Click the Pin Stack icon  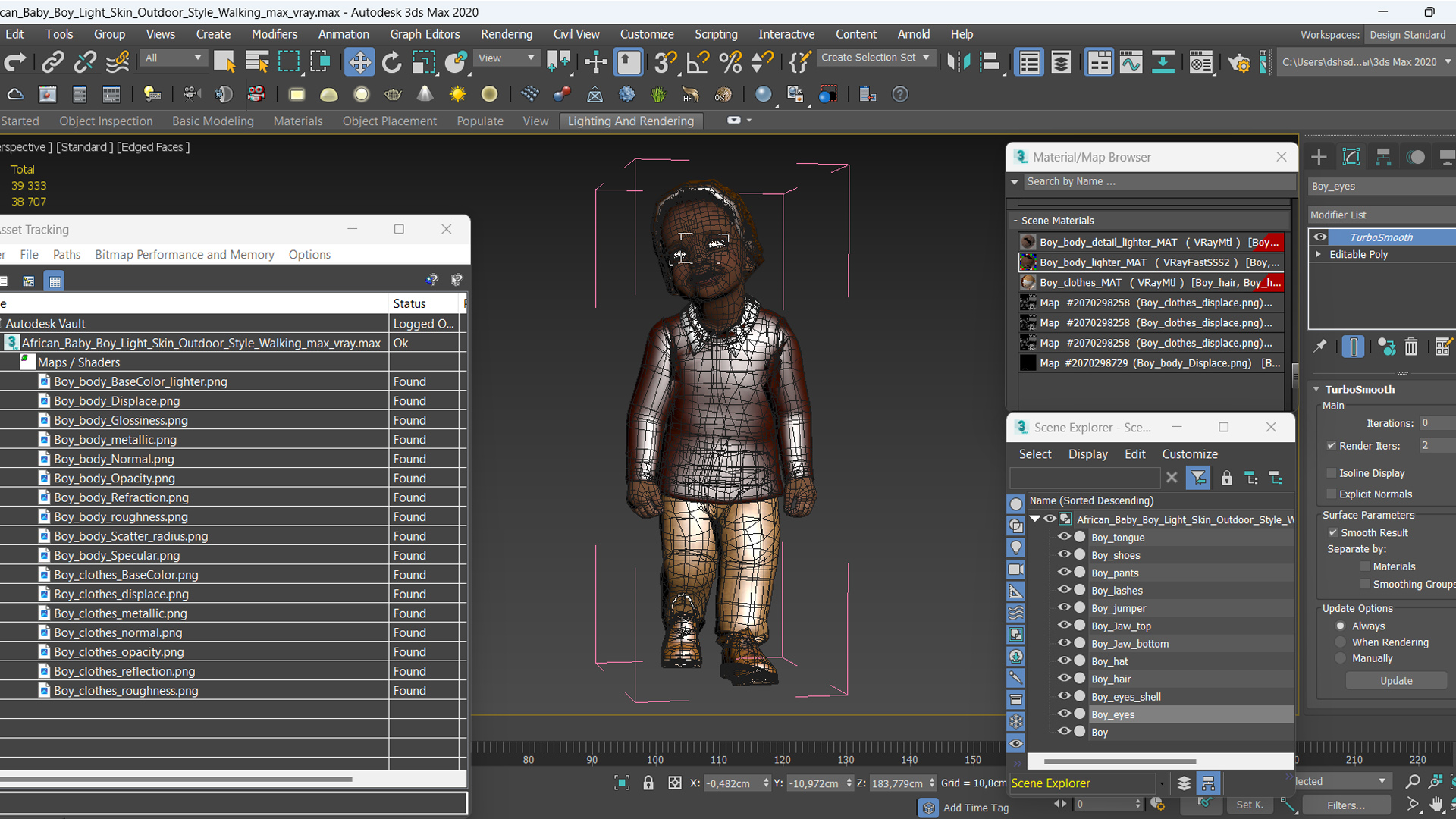pos(1320,347)
